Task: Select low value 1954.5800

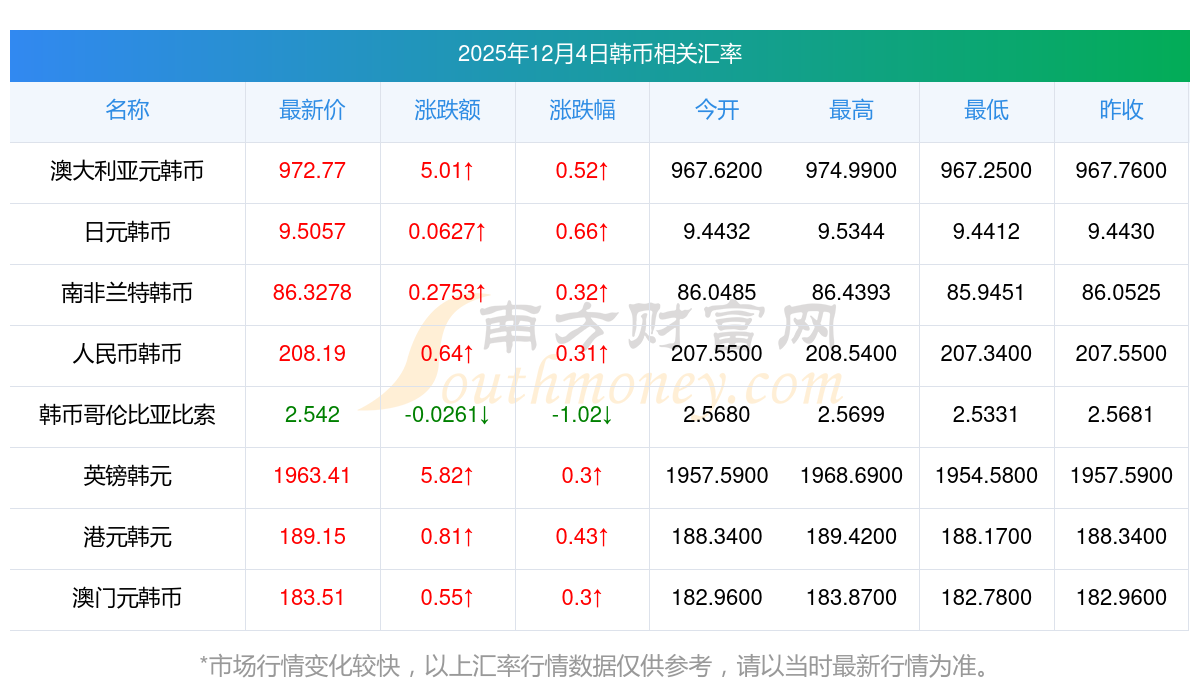Action: click(986, 476)
